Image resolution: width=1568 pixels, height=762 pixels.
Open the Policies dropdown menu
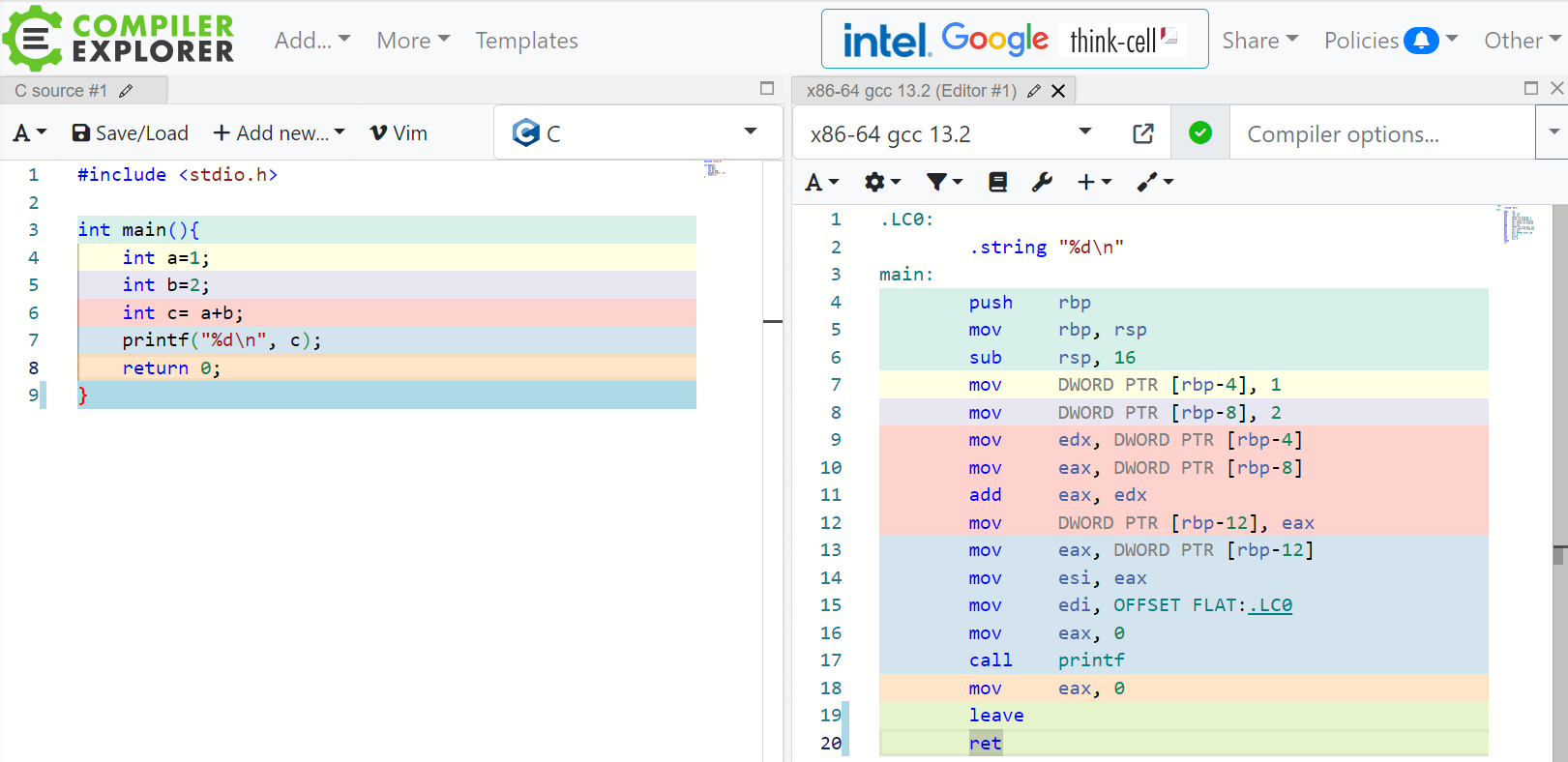[x=1390, y=41]
